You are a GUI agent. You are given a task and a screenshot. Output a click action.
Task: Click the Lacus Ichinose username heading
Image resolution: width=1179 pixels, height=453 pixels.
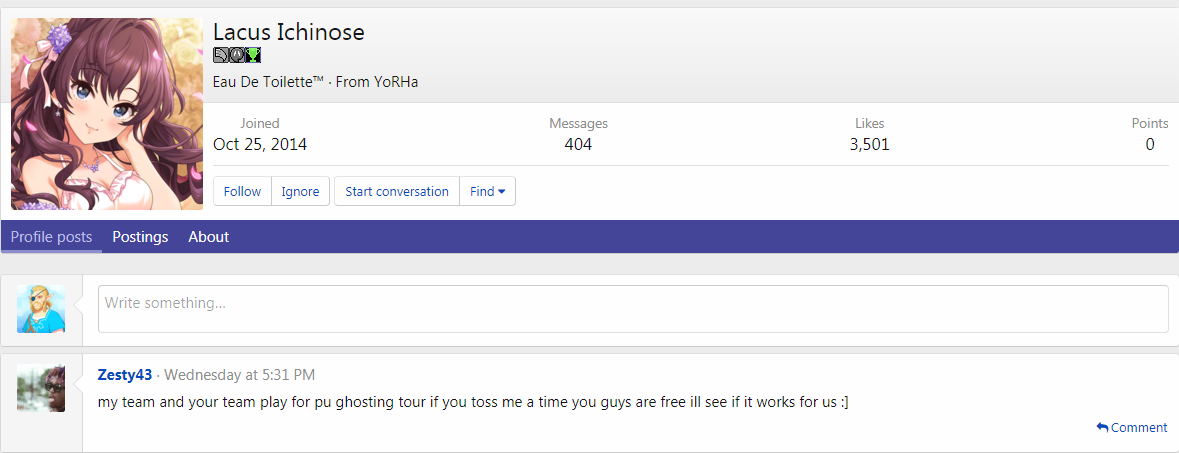tap(288, 32)
